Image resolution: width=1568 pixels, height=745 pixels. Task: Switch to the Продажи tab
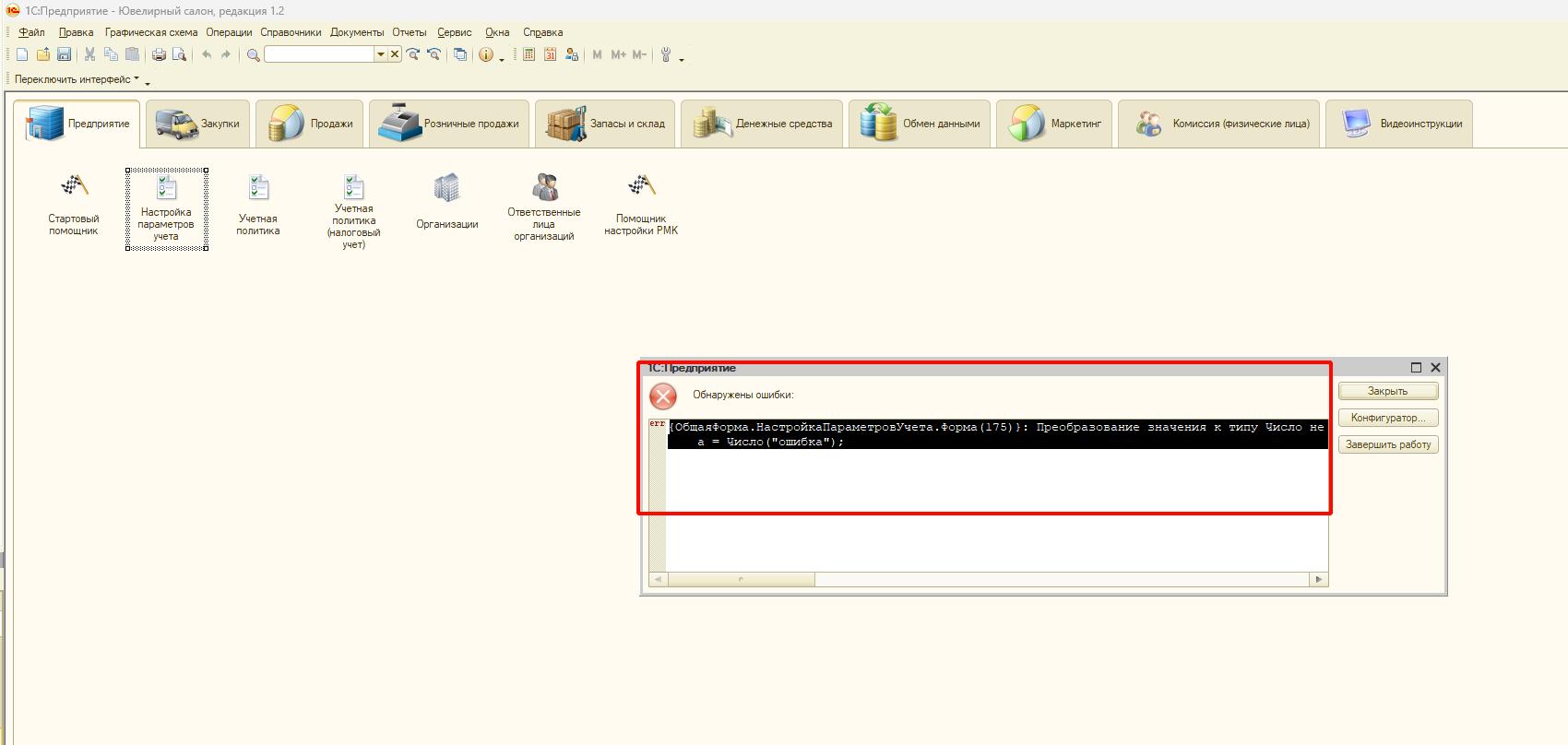point(309,124)
